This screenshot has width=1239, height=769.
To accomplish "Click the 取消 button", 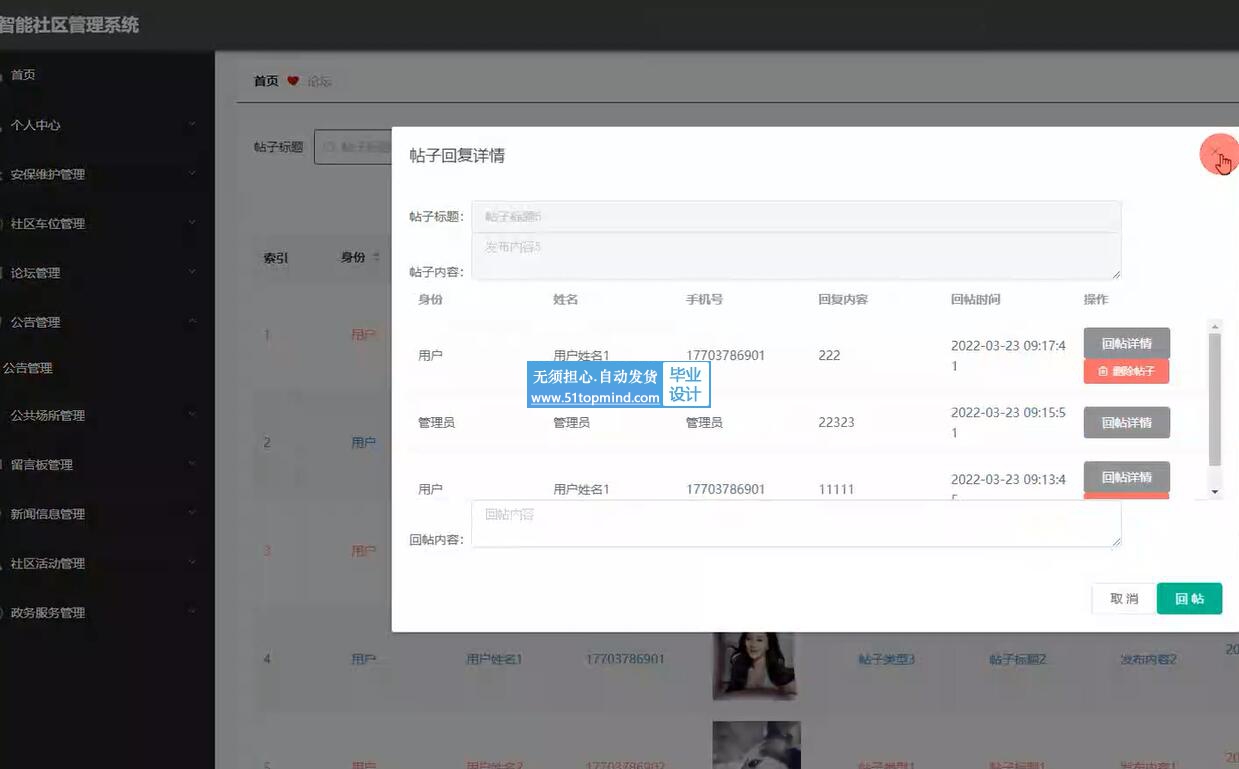I will [x=1124, y=599].
